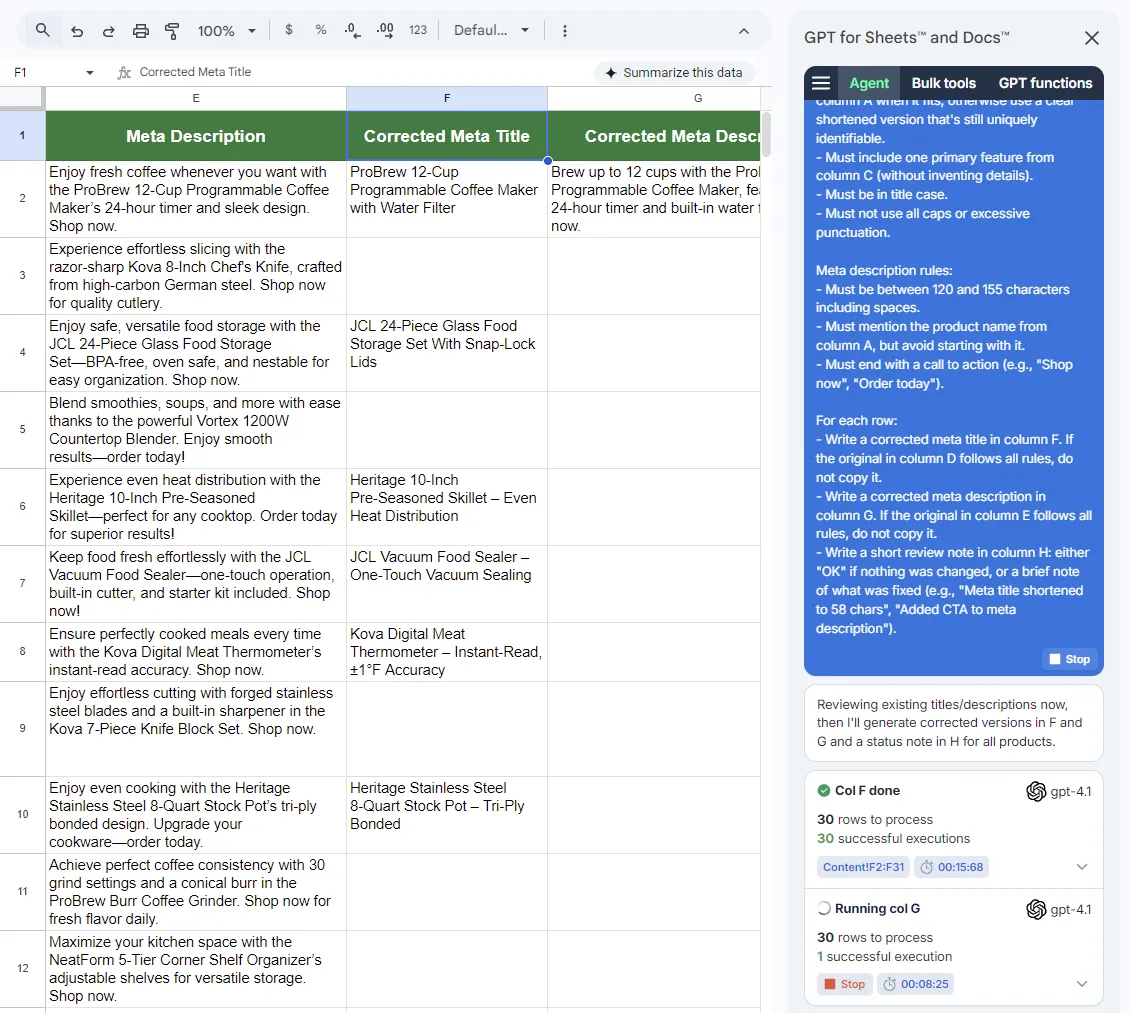Expand the Col F done run details
This screenshot has height=1013, width=1130.
click(1082, 867)
